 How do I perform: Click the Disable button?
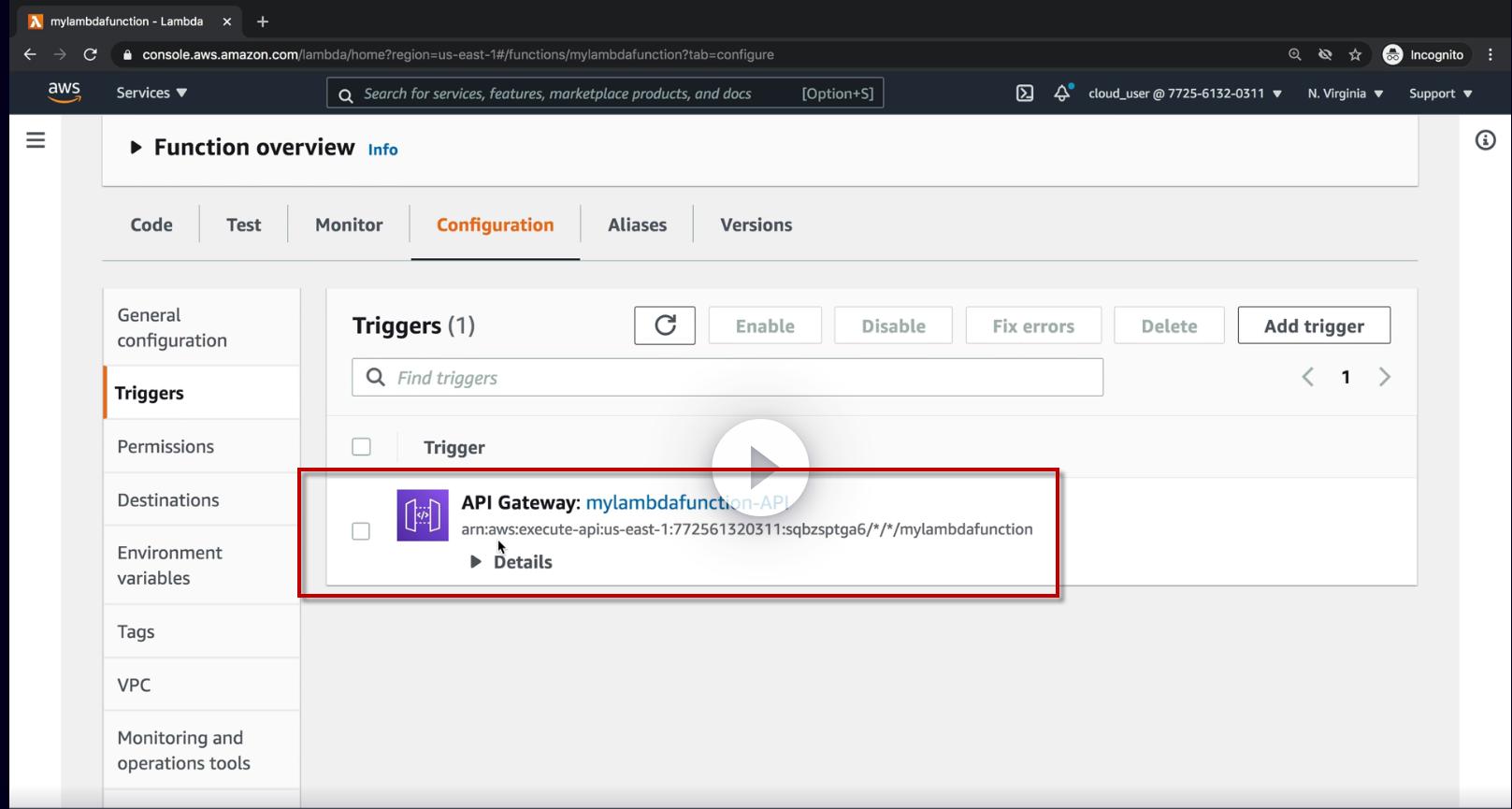(893, 325)
